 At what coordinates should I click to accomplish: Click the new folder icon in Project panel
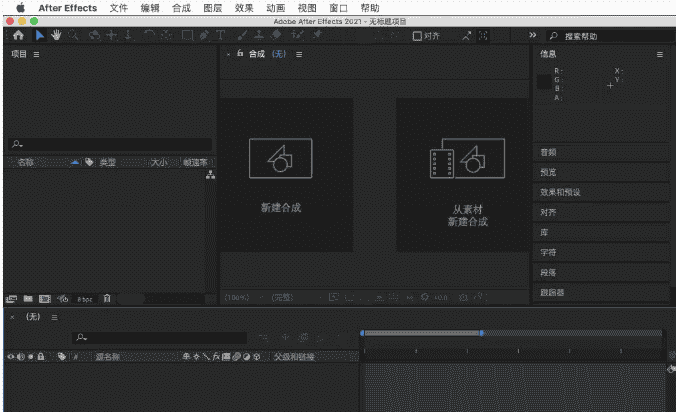pyautogui.click(x=28, y=298)
